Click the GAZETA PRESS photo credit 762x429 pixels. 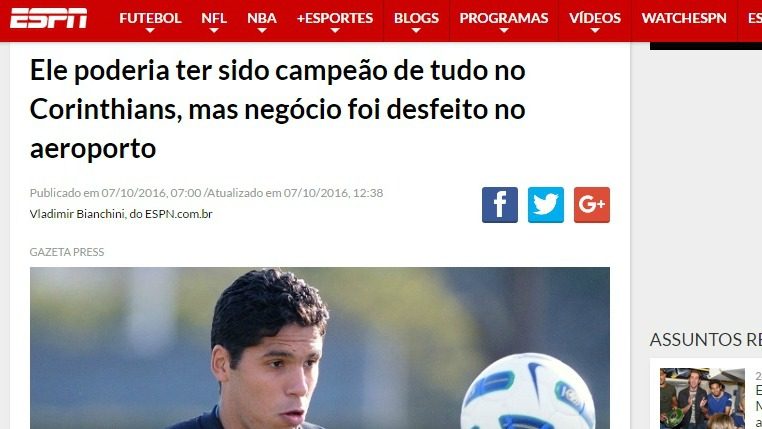click(x=67, y=252)
